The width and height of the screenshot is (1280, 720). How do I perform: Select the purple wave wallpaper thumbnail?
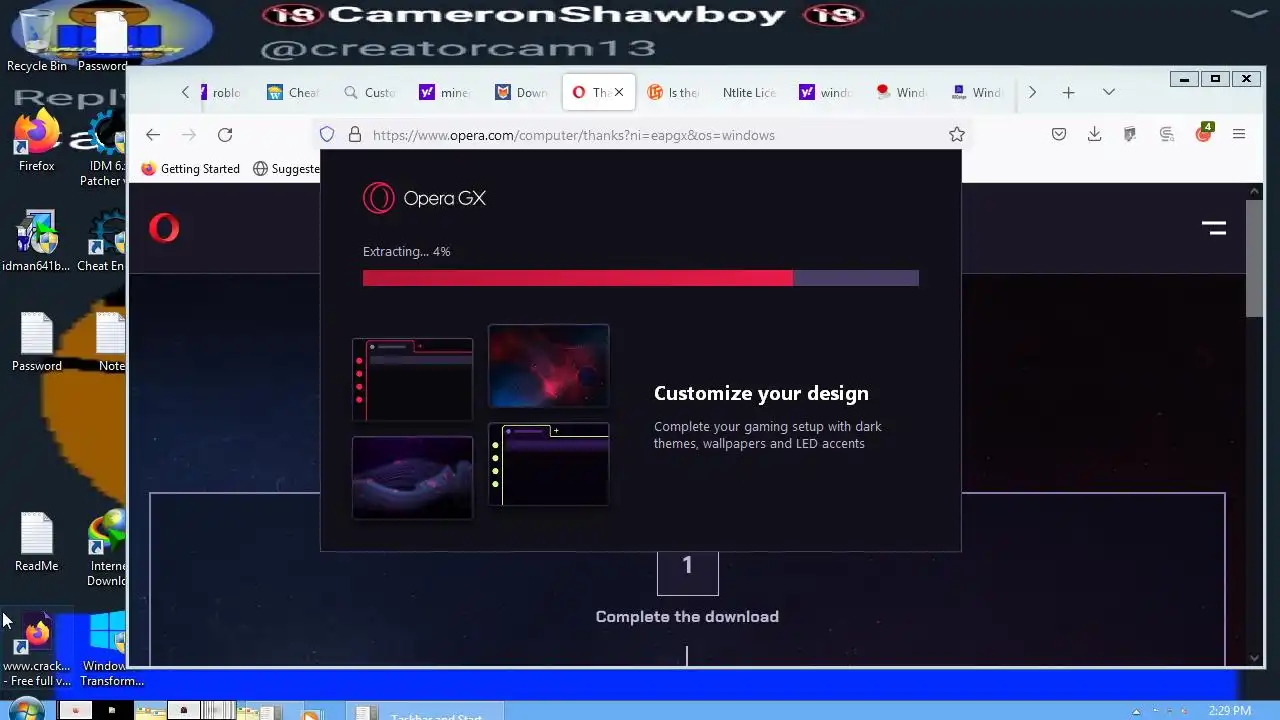(412, 477)
